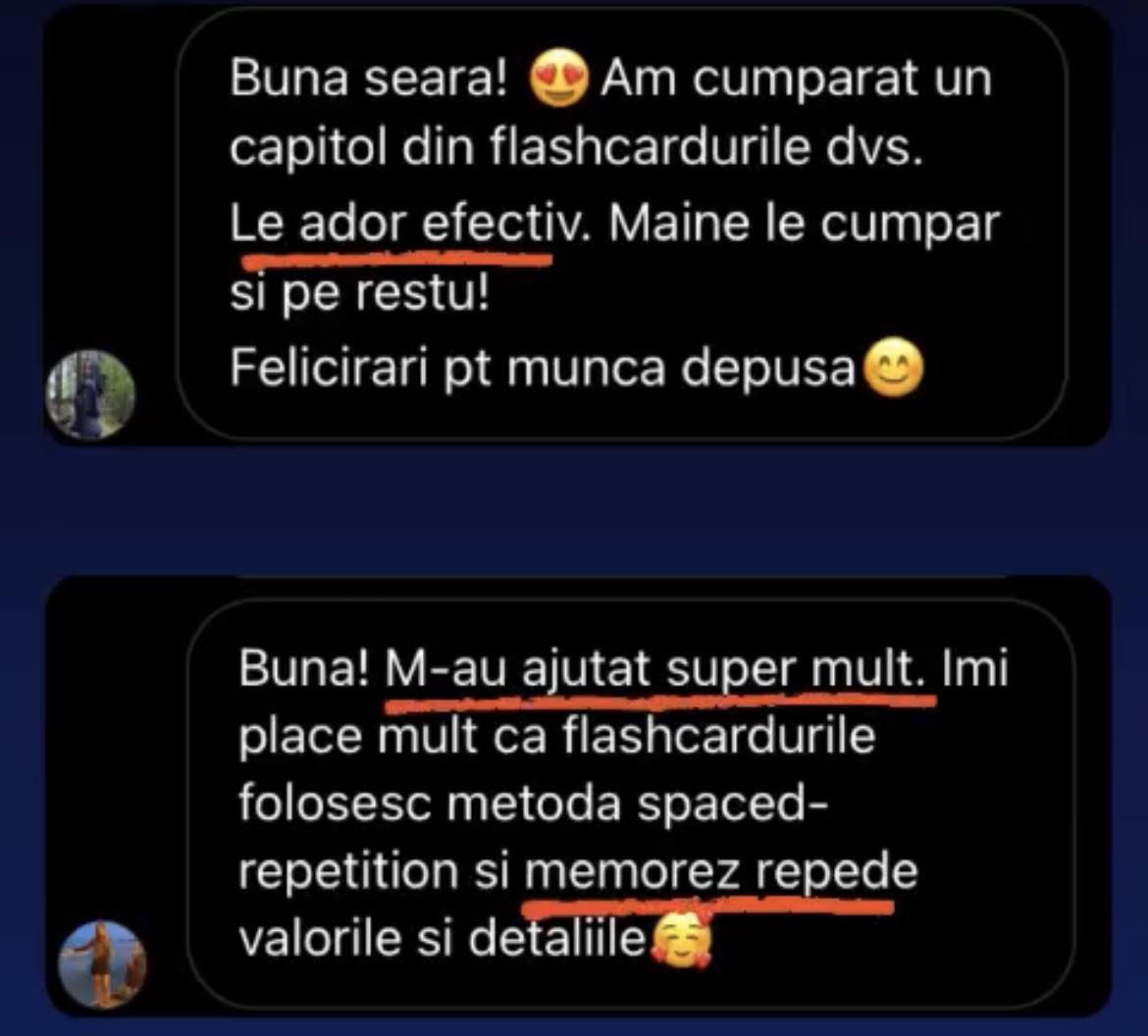Click 'Felicirari pt munca depusa' line

543,368
